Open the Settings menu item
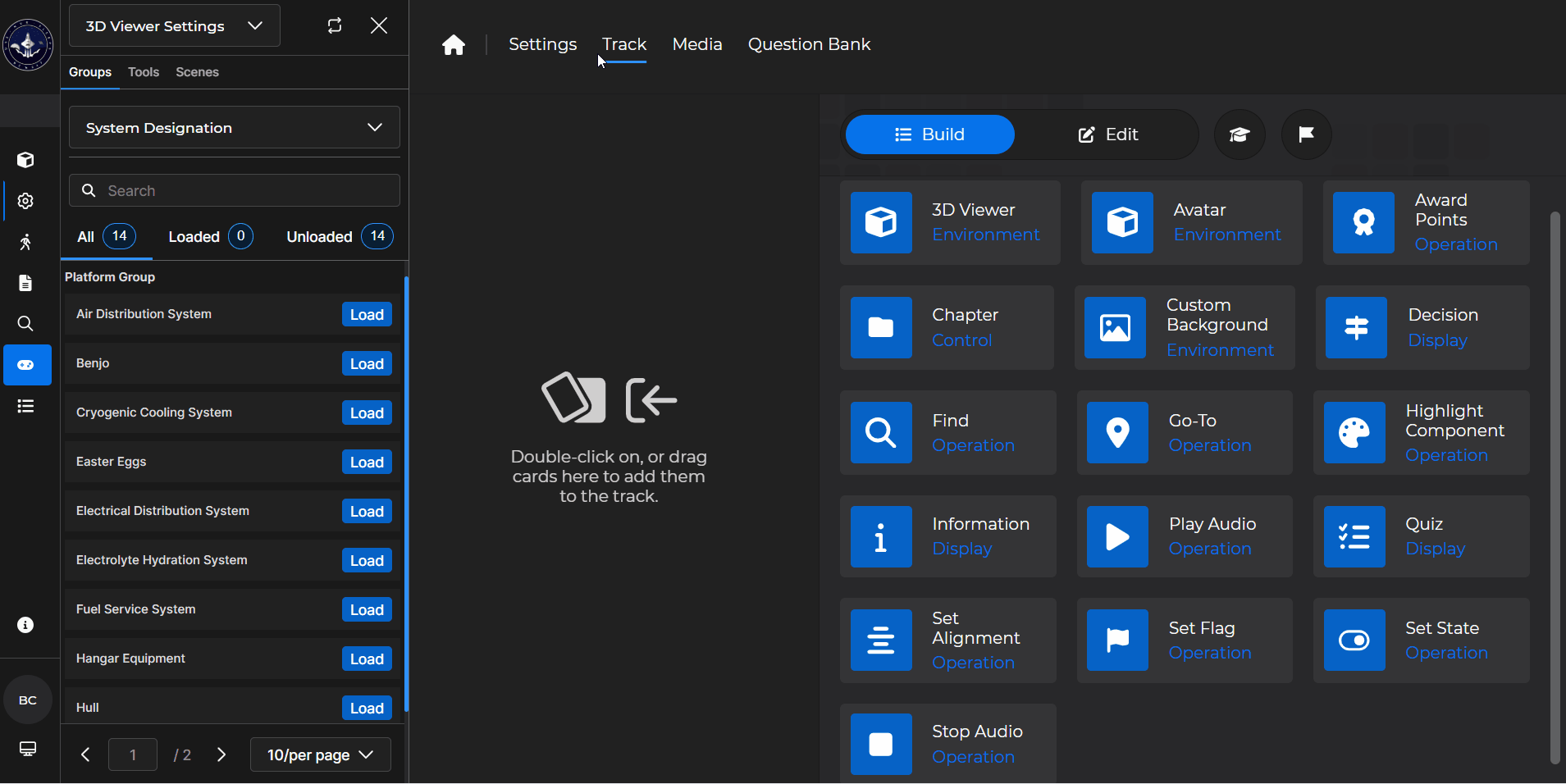The width and height of the screenshot is (1566, 784). tap(542, 44)
